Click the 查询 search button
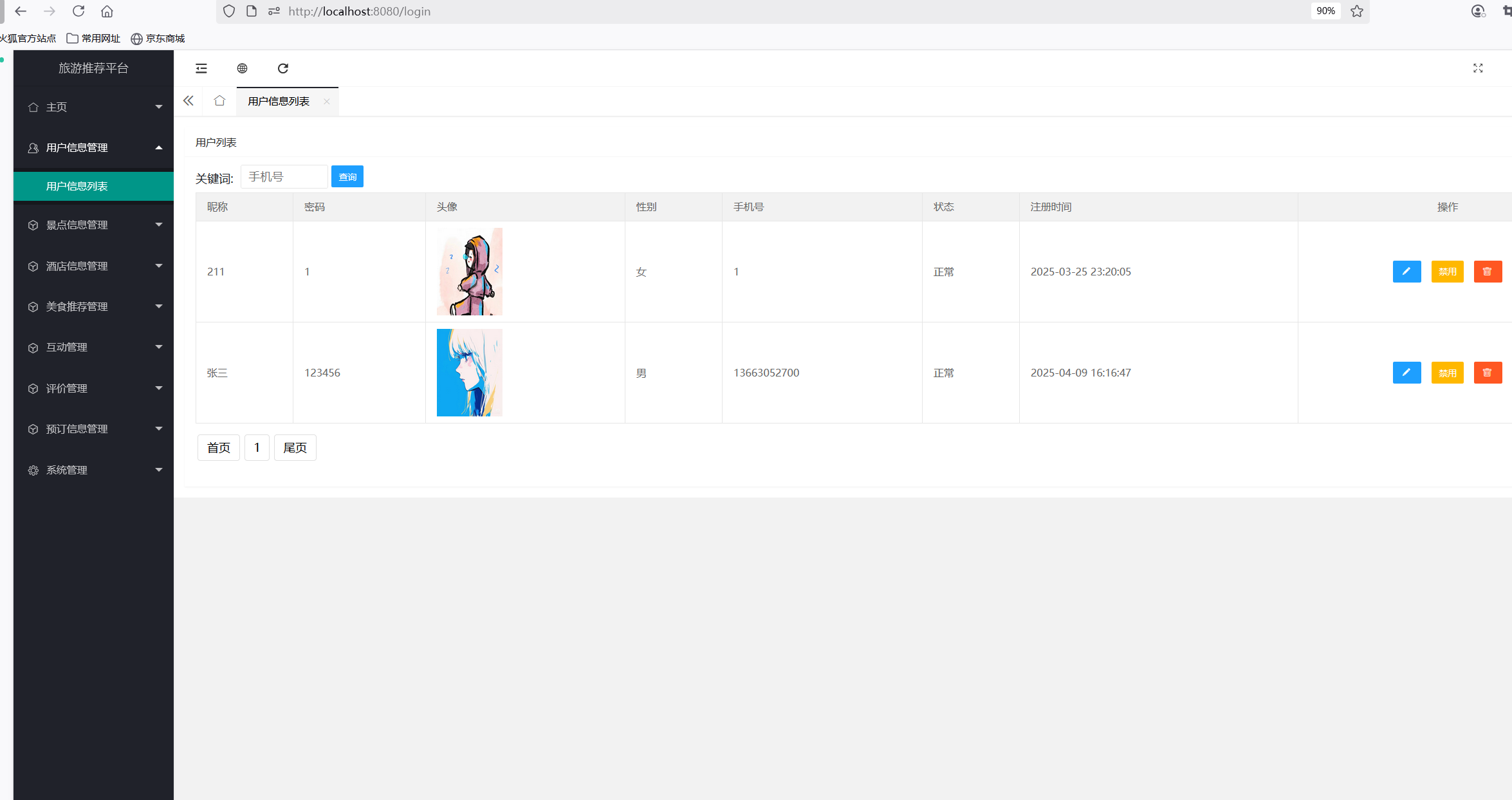The height and width of the screenshot is (800, 1512). [x=347, y=177]
